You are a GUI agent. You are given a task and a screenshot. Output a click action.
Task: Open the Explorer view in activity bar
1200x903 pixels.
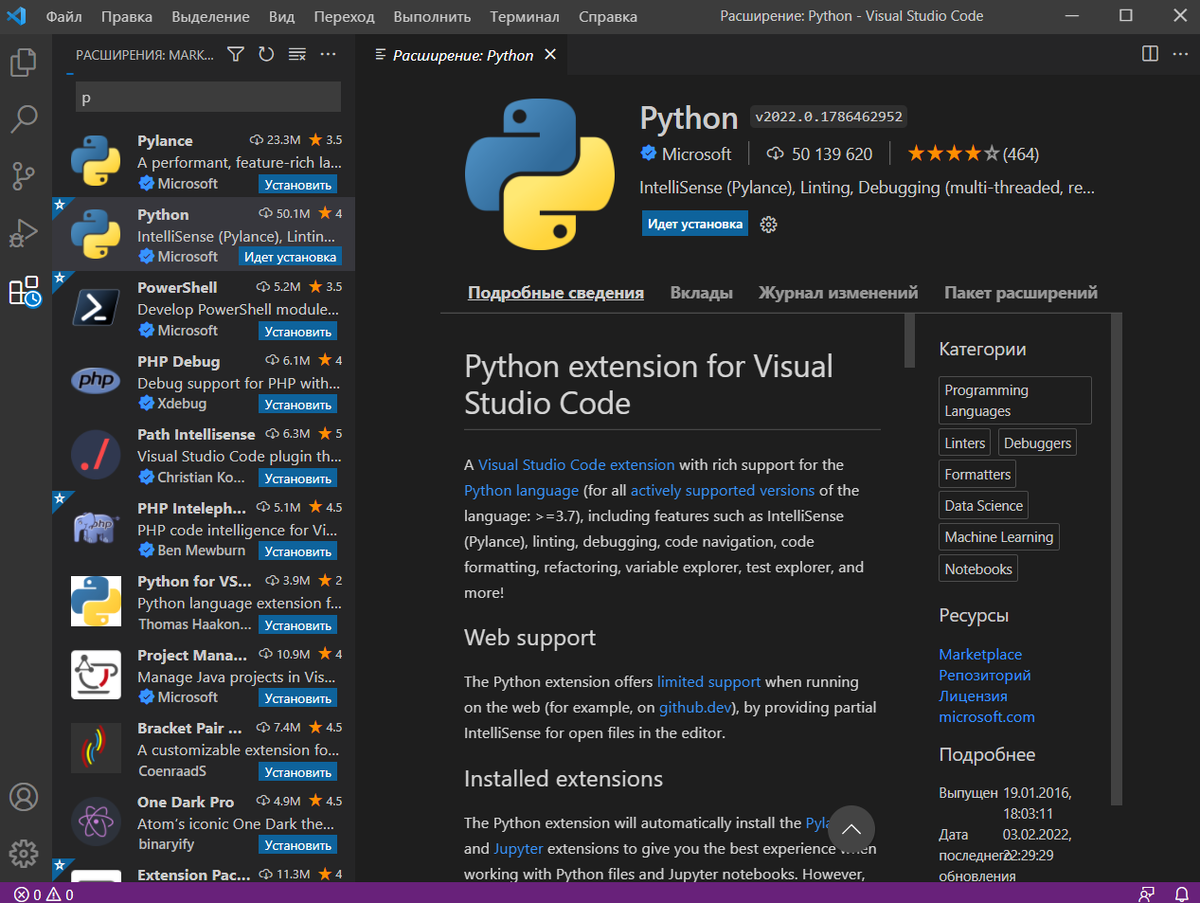pyautogui.click(x=23, y=63)
